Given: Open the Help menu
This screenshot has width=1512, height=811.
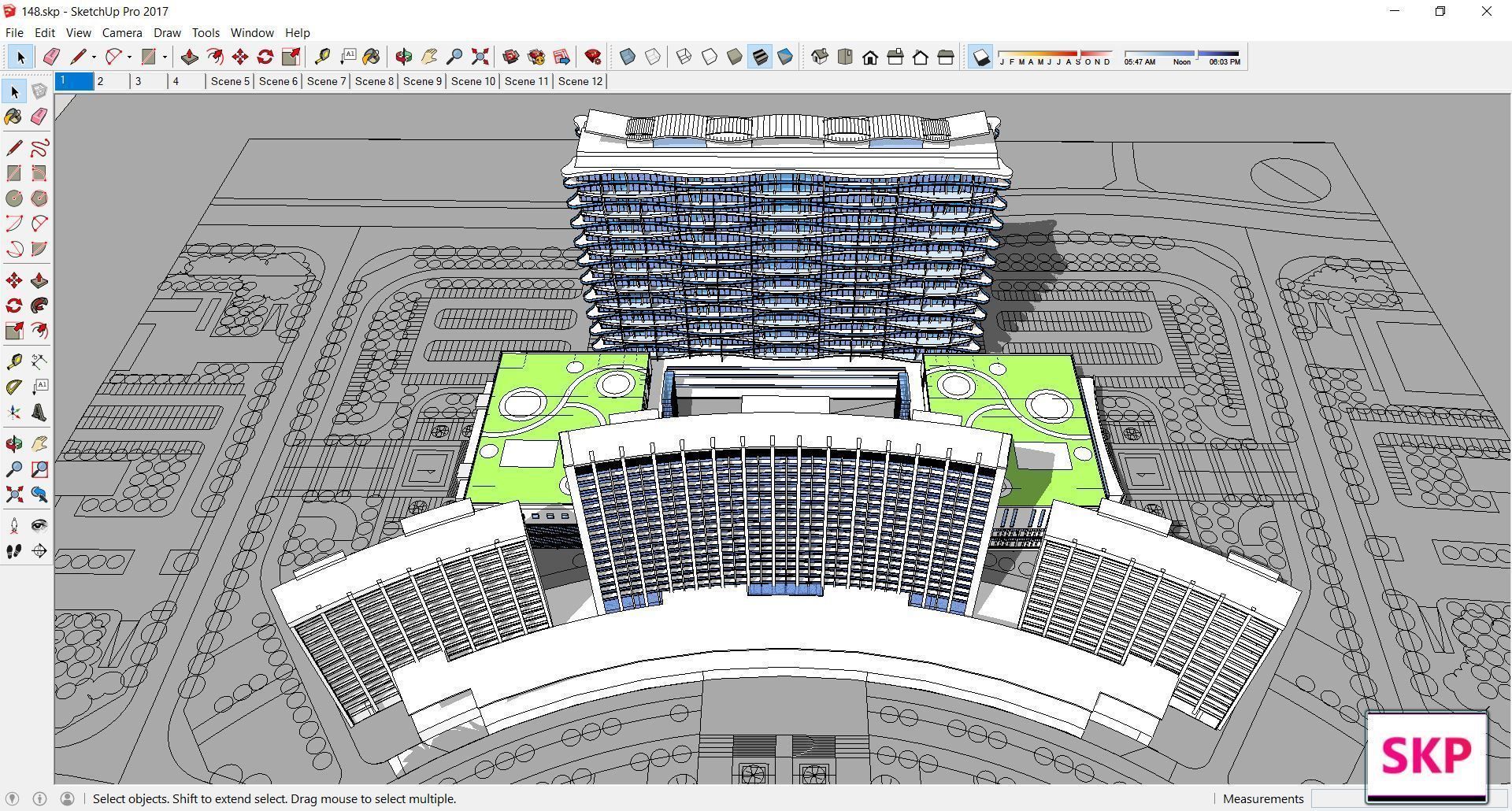Looking at the screenshot, I should click(x=297, y=32).
